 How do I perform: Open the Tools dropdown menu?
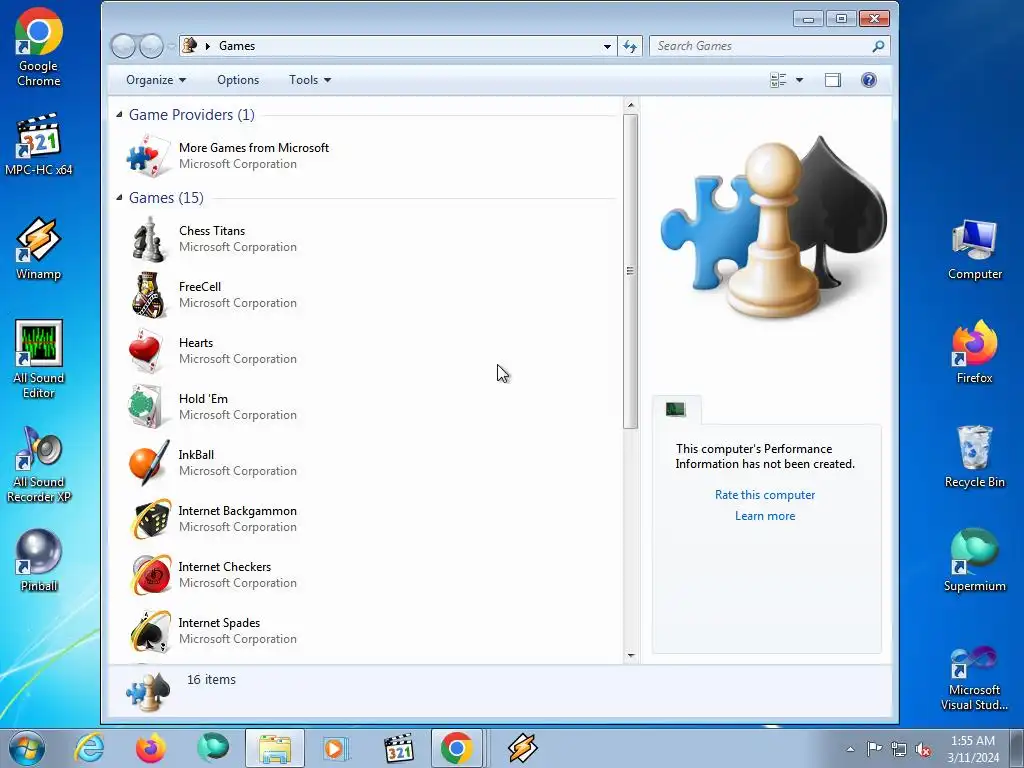(x=310, y=80)
